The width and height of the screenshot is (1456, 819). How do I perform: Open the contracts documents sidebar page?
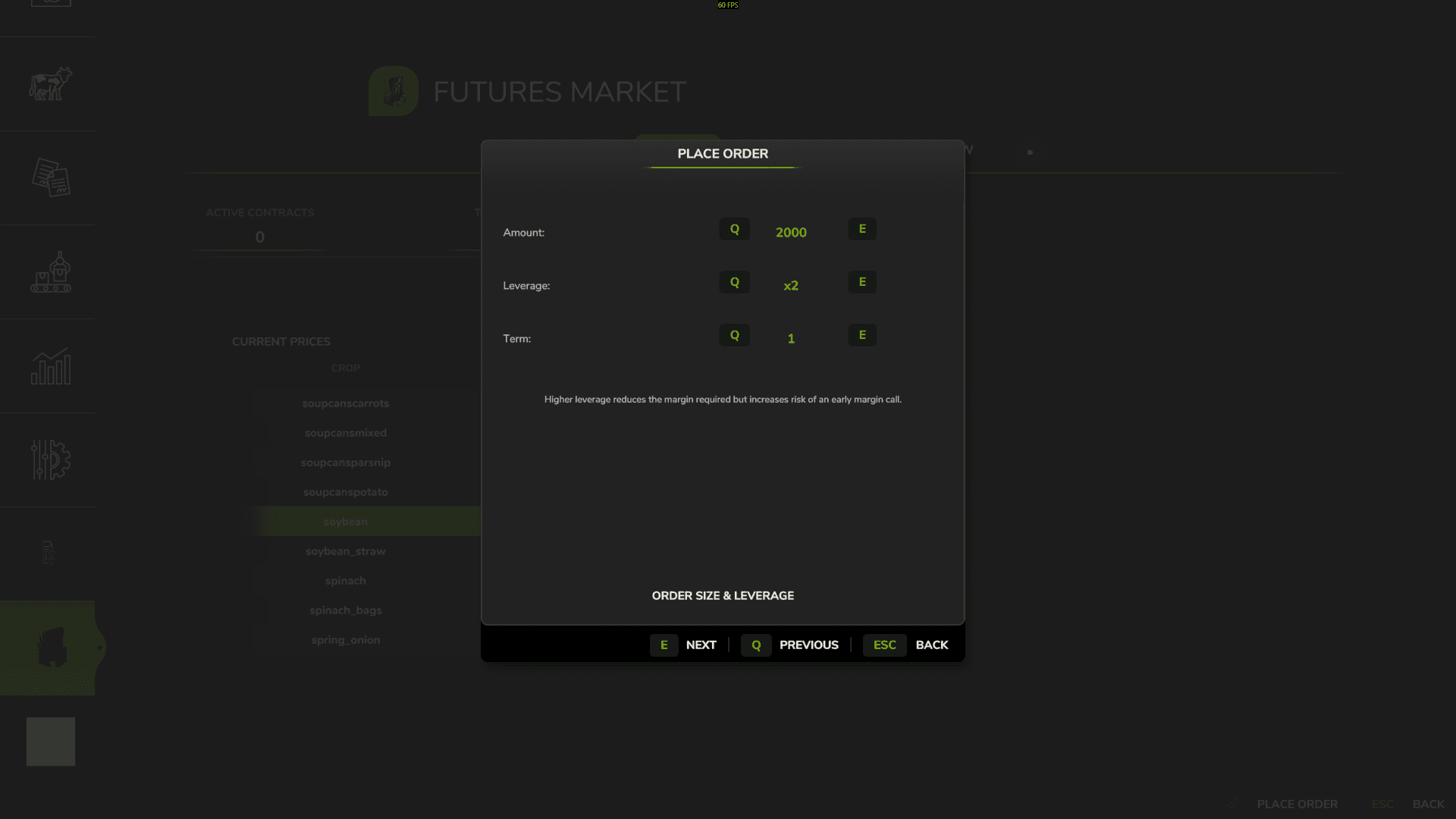(x=51, y=177)
